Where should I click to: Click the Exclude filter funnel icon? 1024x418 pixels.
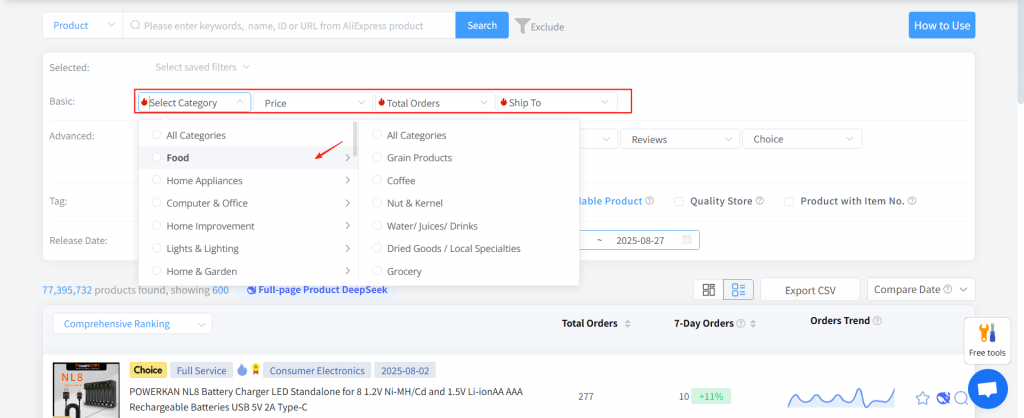(522, 25)
